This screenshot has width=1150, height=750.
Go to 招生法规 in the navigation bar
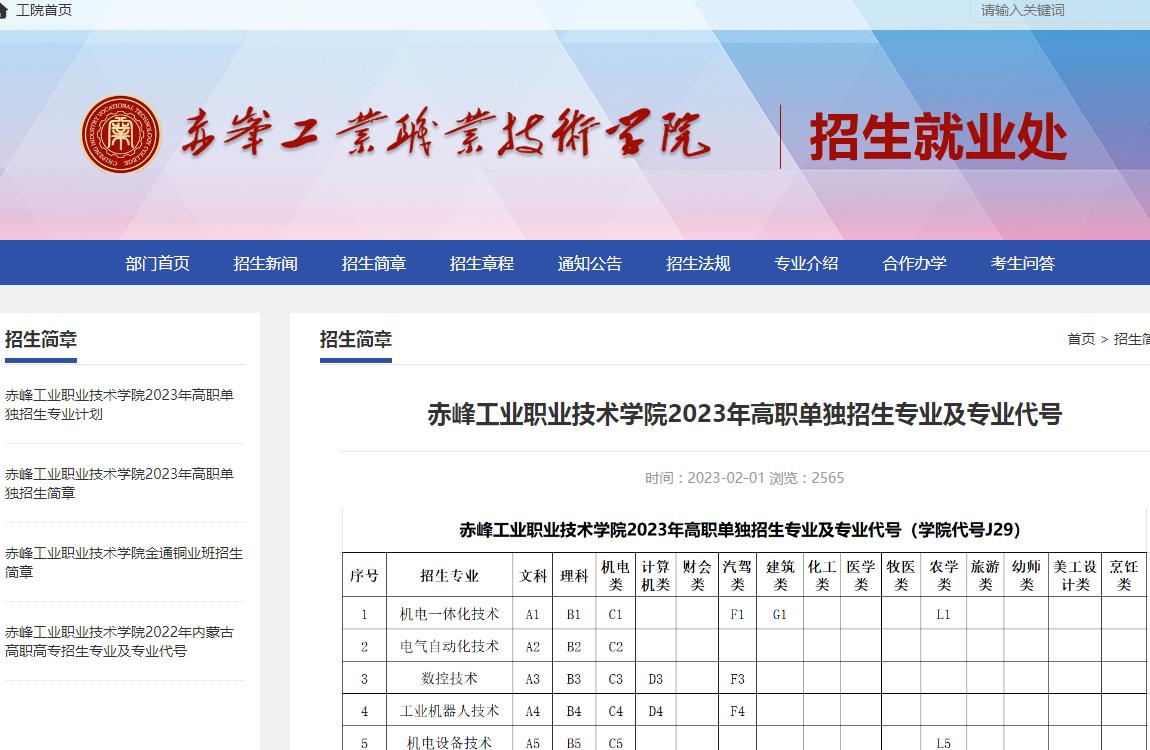click(698, 263)
